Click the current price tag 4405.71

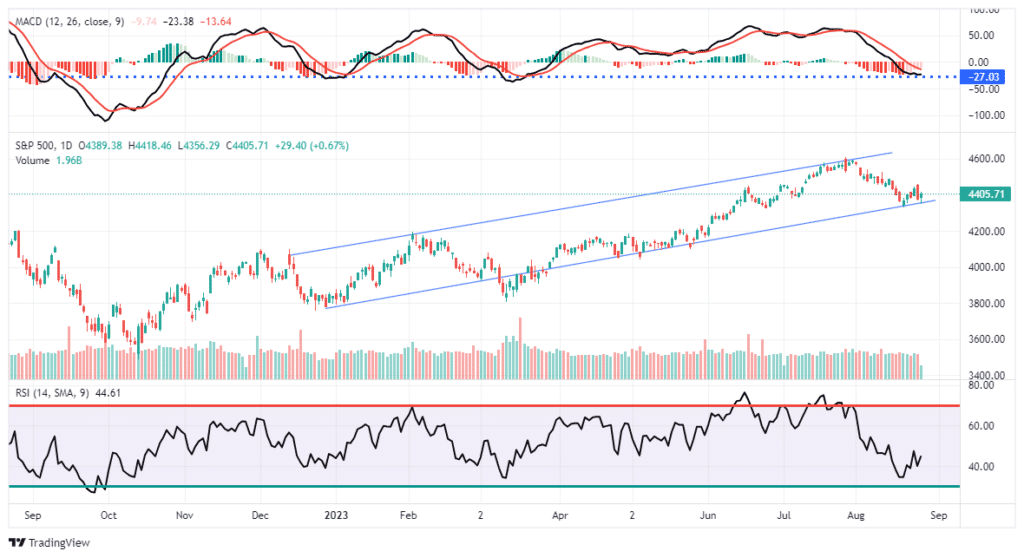[x=985, y=194]
